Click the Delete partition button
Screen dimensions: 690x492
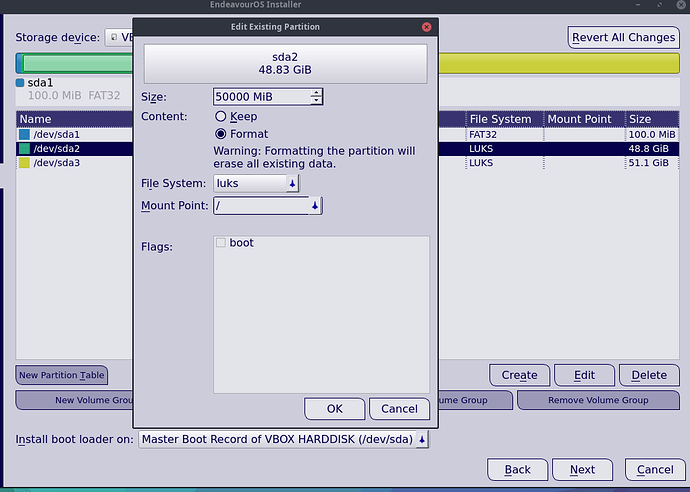(649, 375)
